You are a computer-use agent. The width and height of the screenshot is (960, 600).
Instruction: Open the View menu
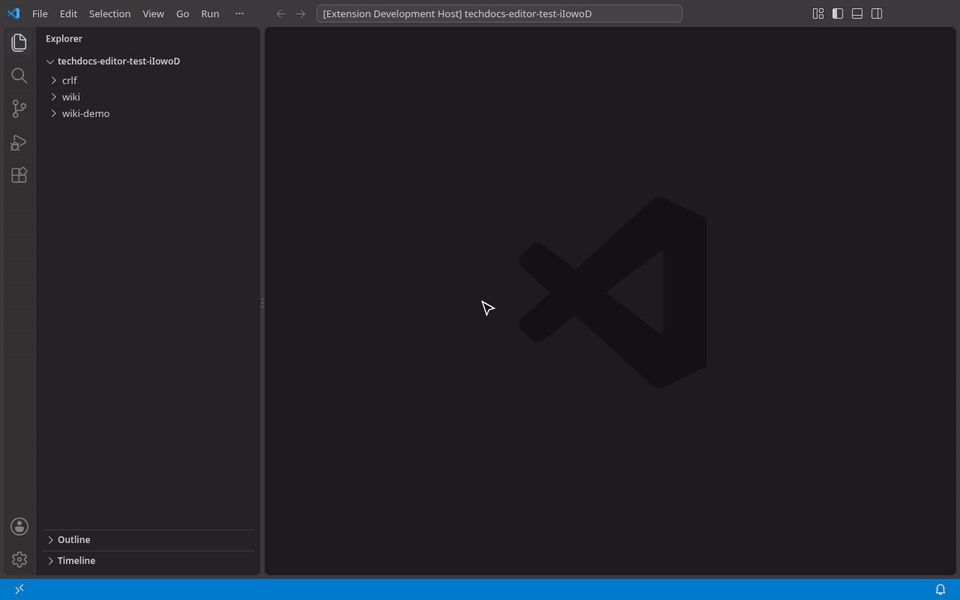[x=153, y=13]
